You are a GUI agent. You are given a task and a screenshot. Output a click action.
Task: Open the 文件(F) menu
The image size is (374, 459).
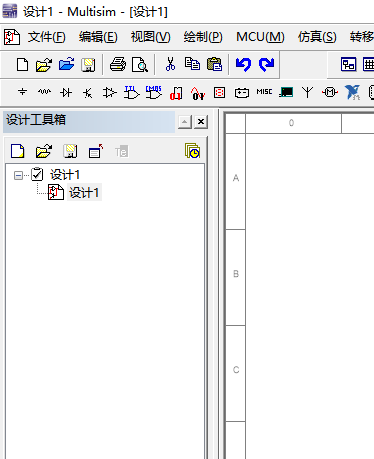[x=46, y=37]
